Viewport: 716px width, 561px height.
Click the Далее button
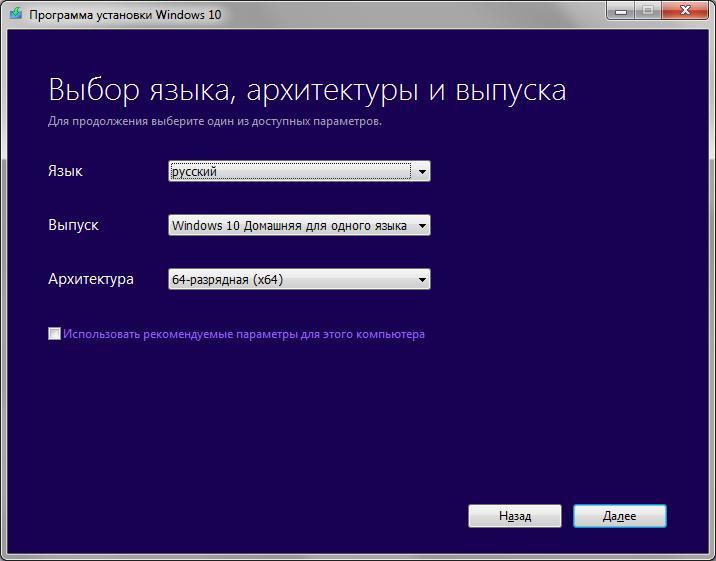(x=620, y=516)
